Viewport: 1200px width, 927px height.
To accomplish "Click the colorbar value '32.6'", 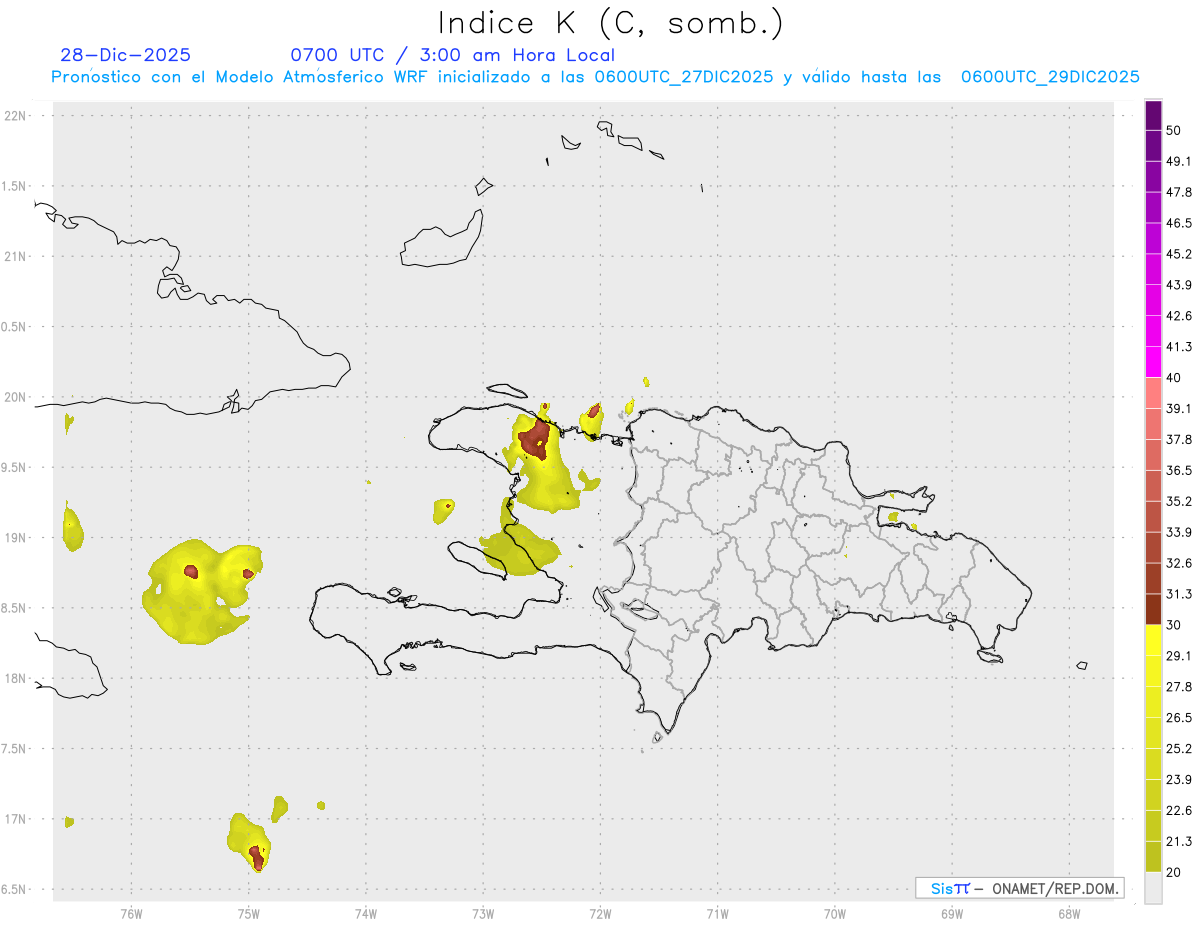I will tap(1179, 563).
